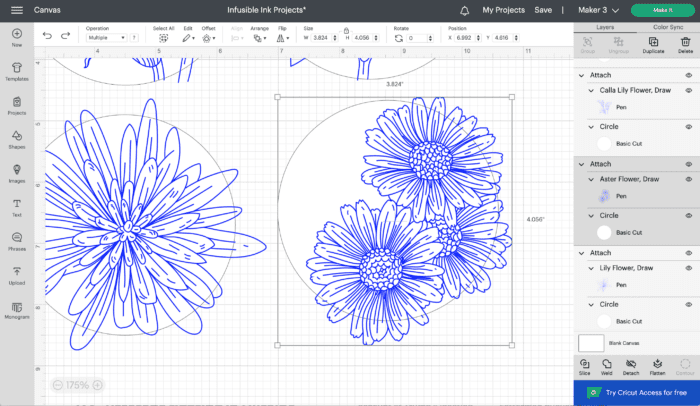Click the Undo arrow
The height and width of the screenshot is (406, 700).
click(47, 36)
